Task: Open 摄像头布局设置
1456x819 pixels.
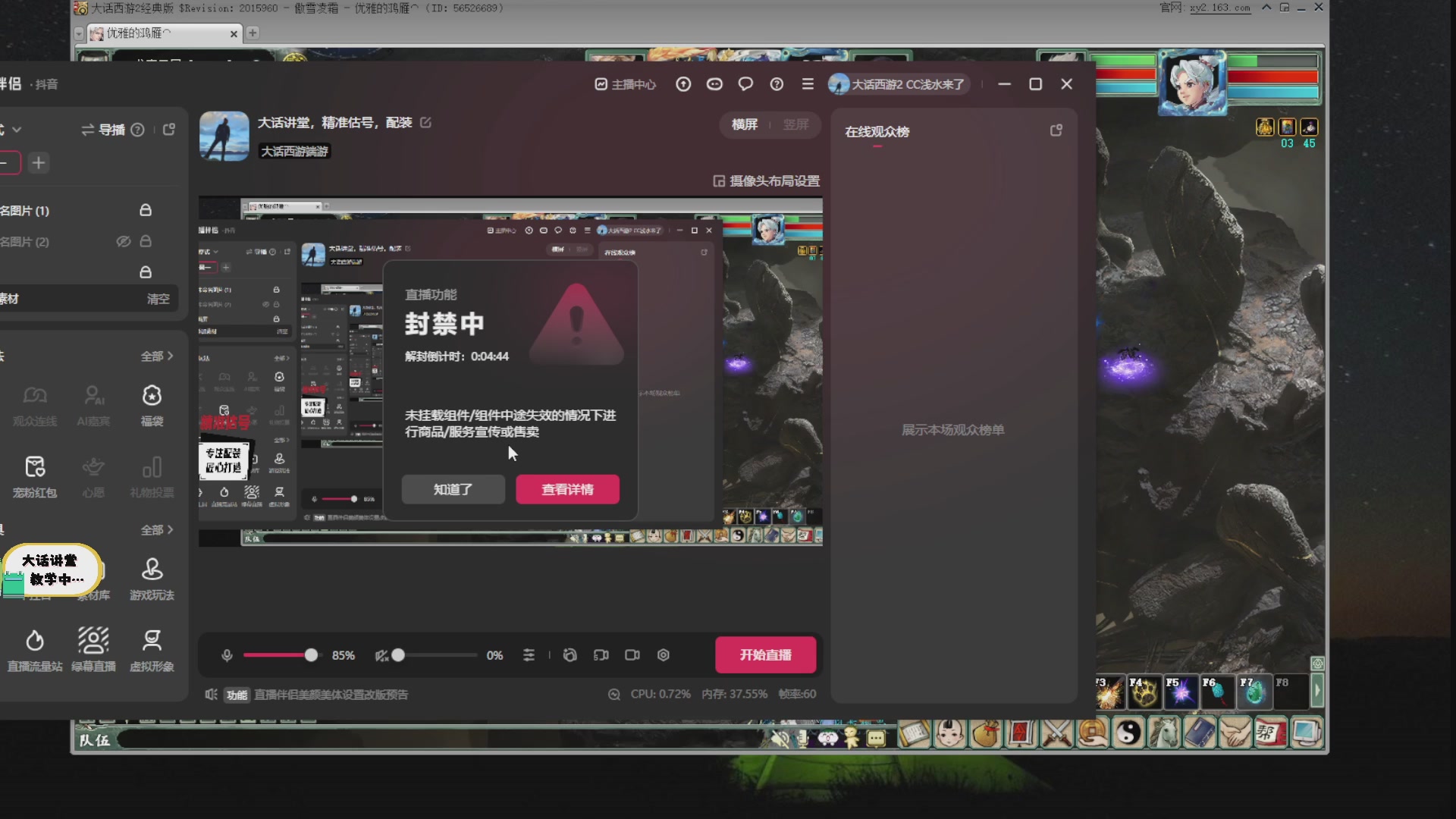Action: tap(767, 181)
